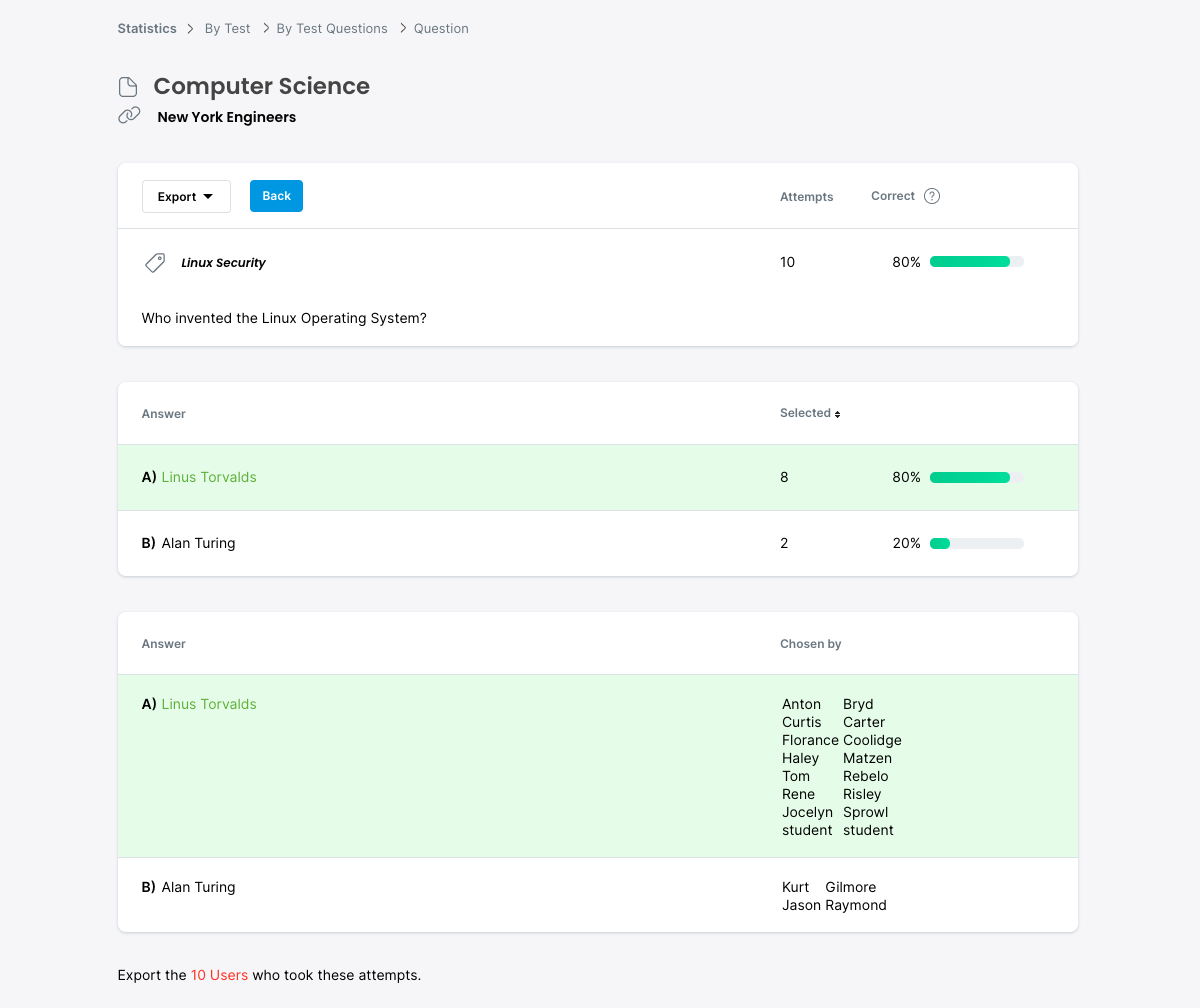The image size is (1200, 1008).
Task: Select the Question breadcrumb item
Action: (441, 29)
